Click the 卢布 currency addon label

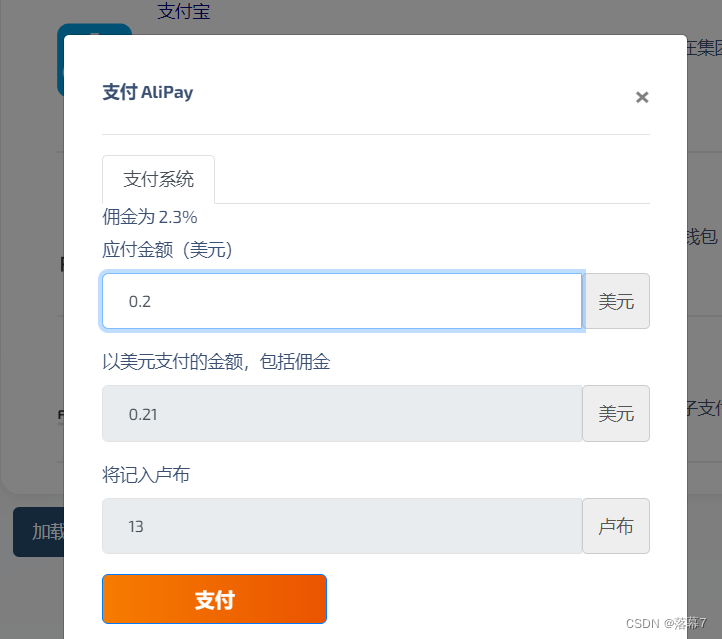click(616, 526)
